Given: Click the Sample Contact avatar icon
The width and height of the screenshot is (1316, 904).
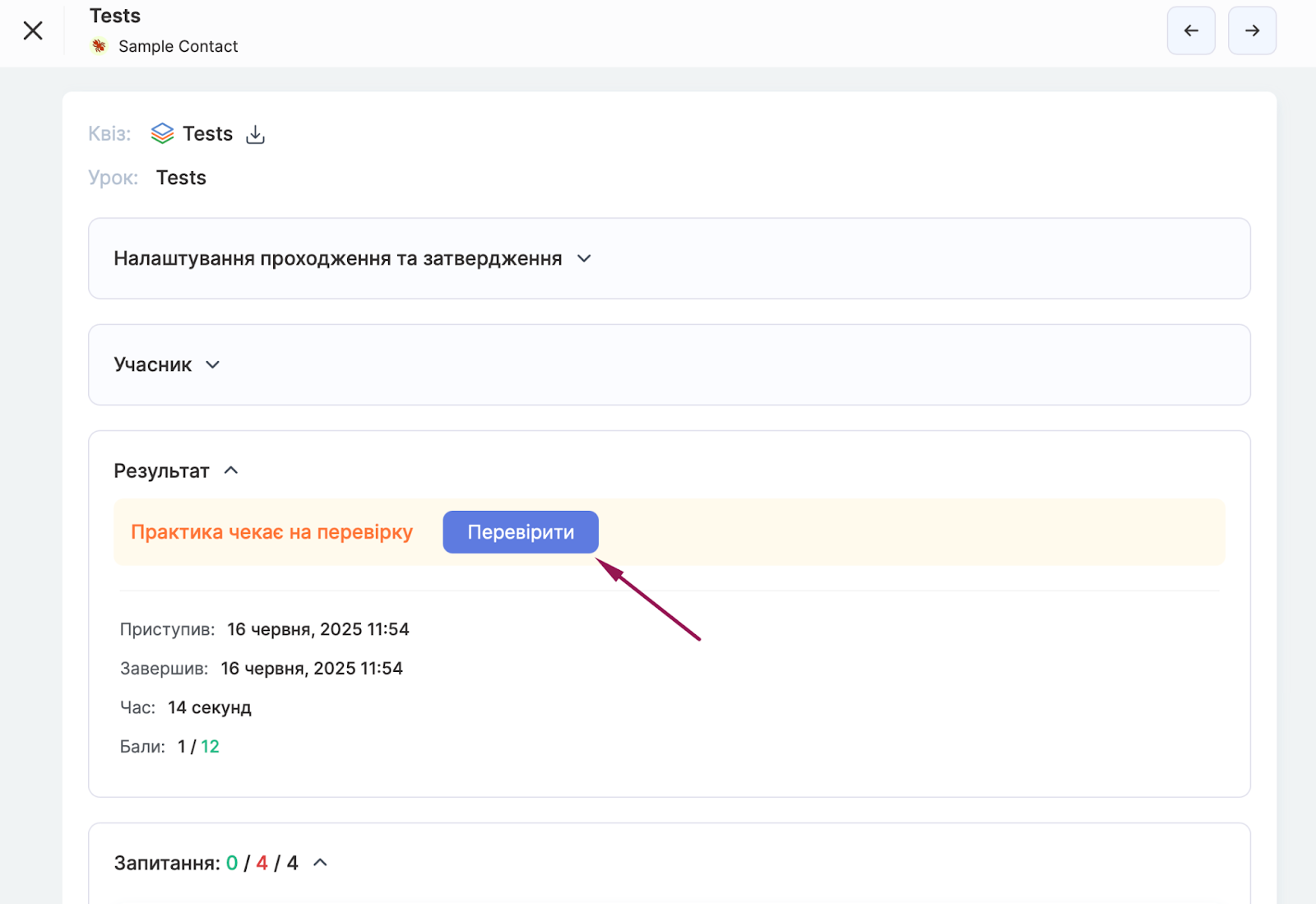Looking at the screenshot, I should (x=100, y=46).
